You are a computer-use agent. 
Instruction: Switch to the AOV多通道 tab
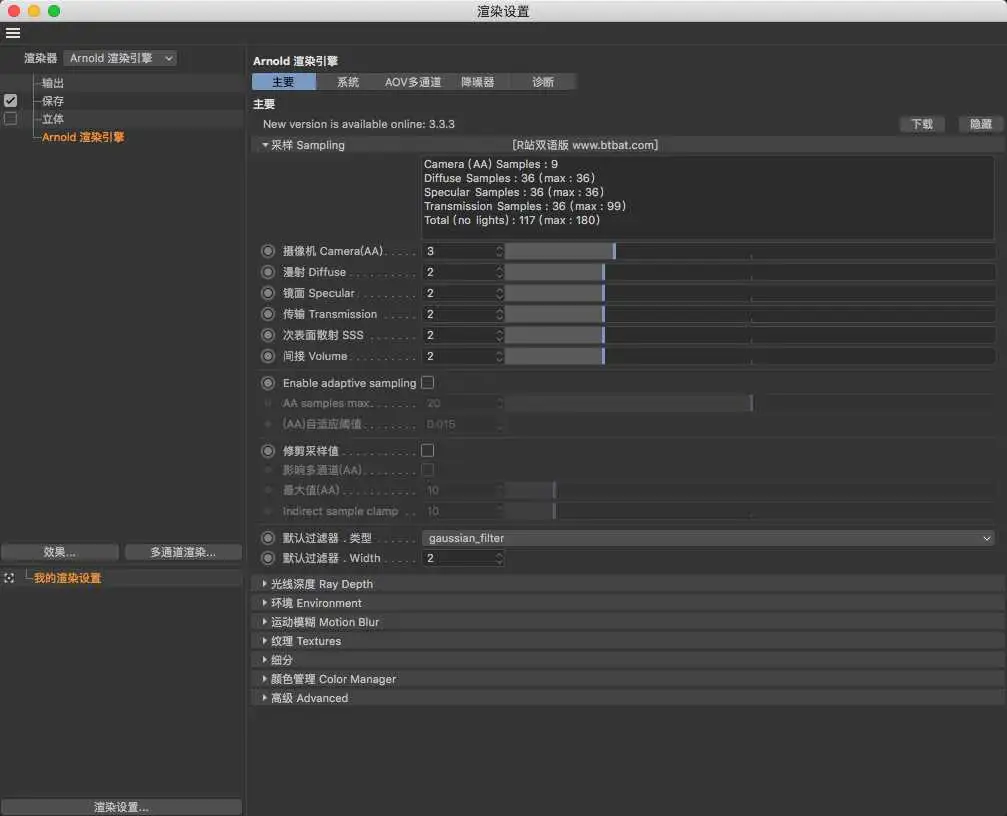pyautogui.click(x=413, y=82)
